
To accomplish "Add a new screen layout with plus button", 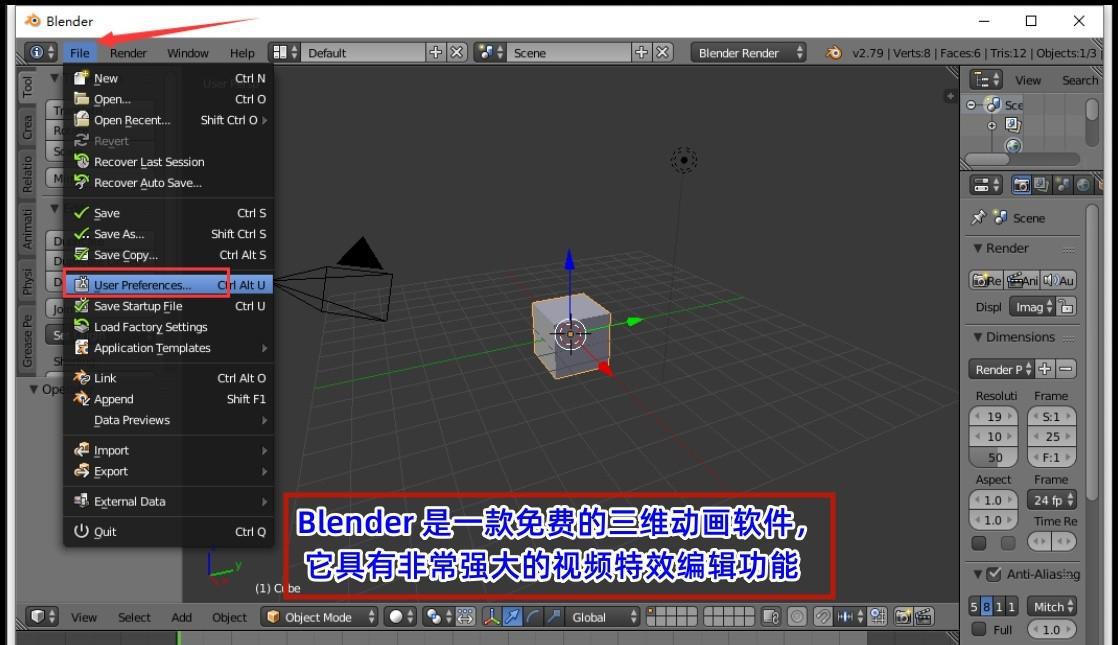I will (x=435, y=53).
